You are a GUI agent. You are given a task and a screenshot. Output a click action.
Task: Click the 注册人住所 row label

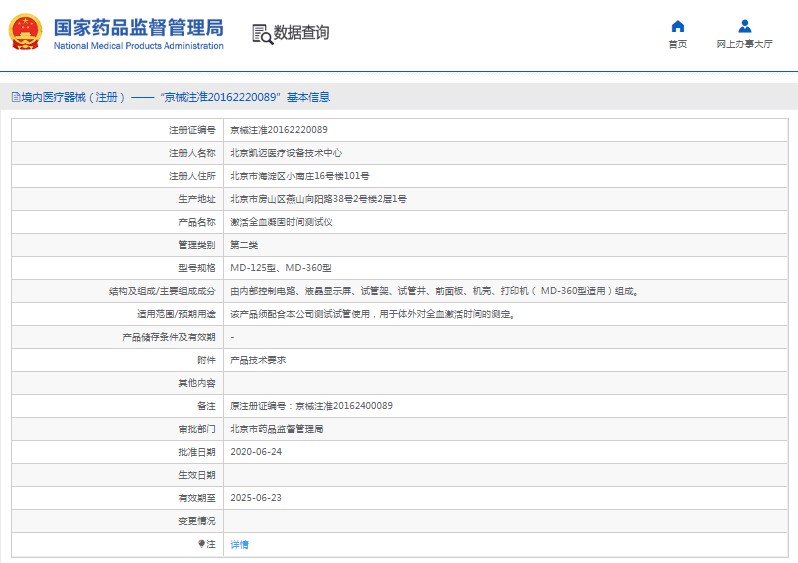coord(192,176)
